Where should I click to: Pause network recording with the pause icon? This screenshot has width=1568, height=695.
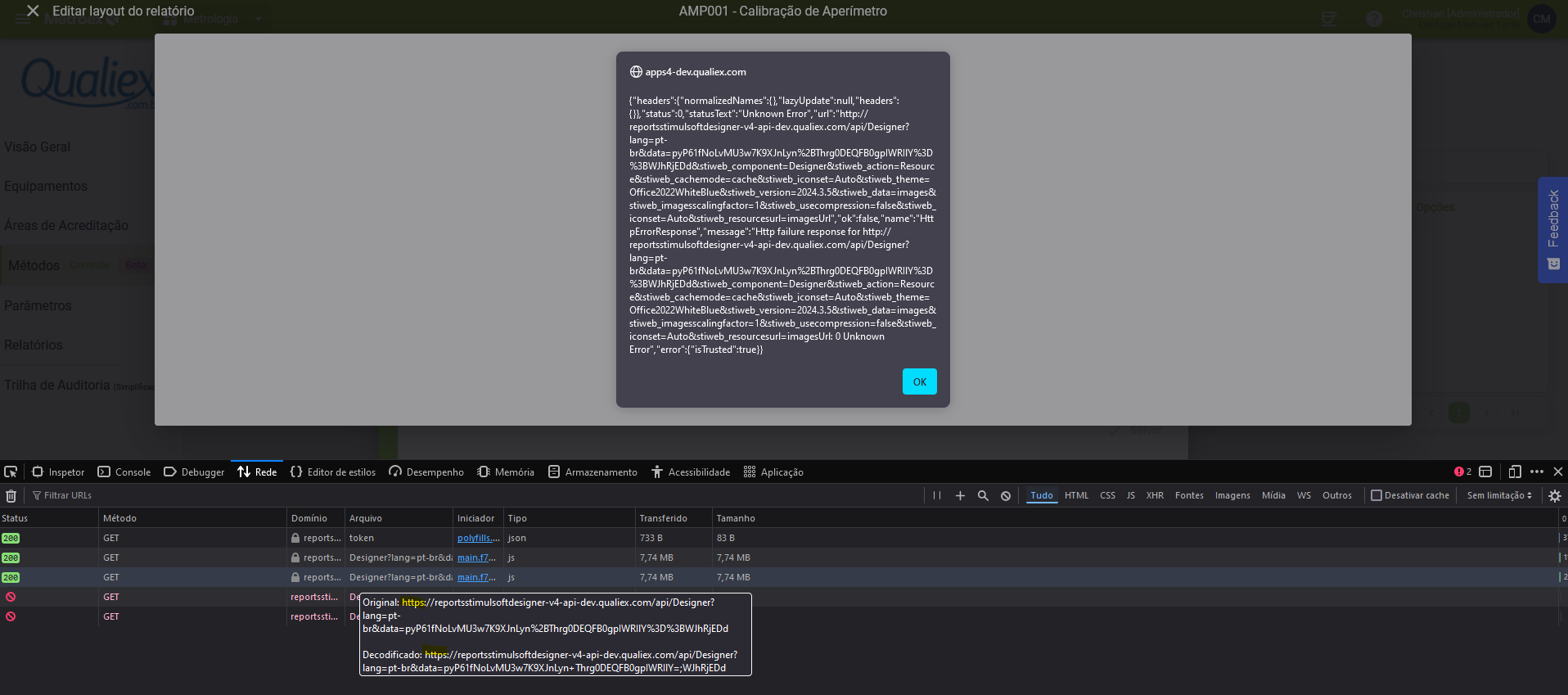tap(937, 495)
